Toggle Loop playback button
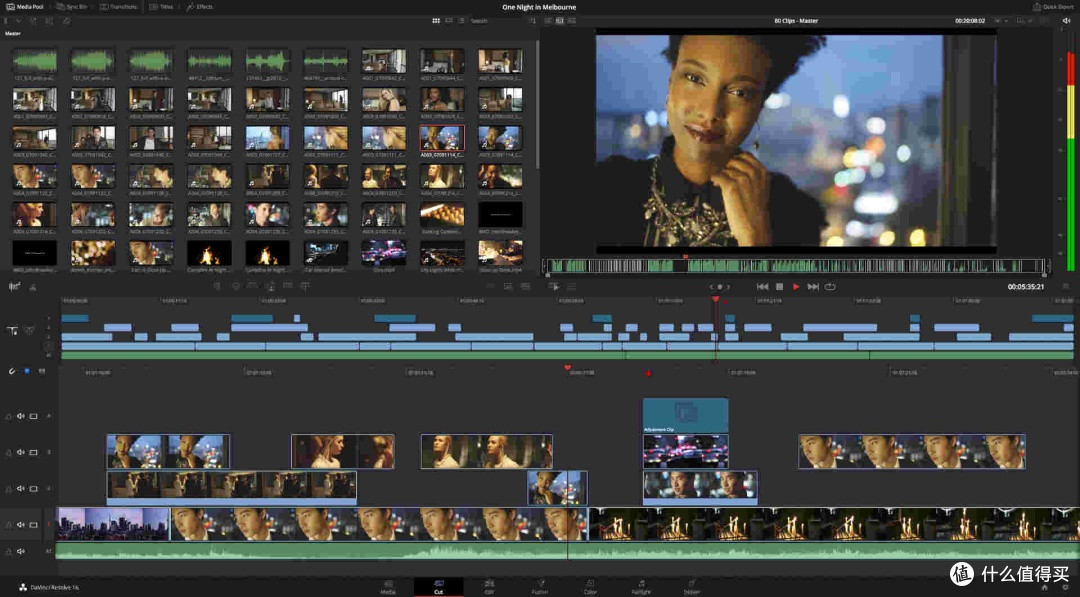This screenshot has width=1080, height=597. click(x=830, y=286)
